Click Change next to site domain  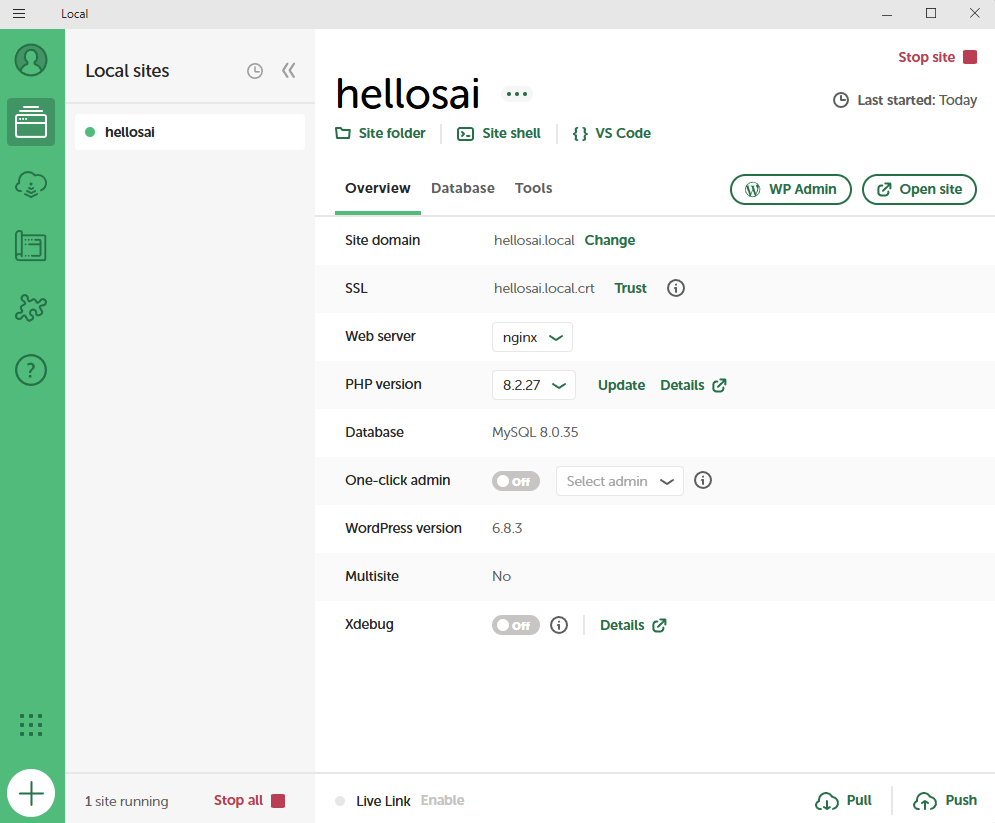[609, 240]
